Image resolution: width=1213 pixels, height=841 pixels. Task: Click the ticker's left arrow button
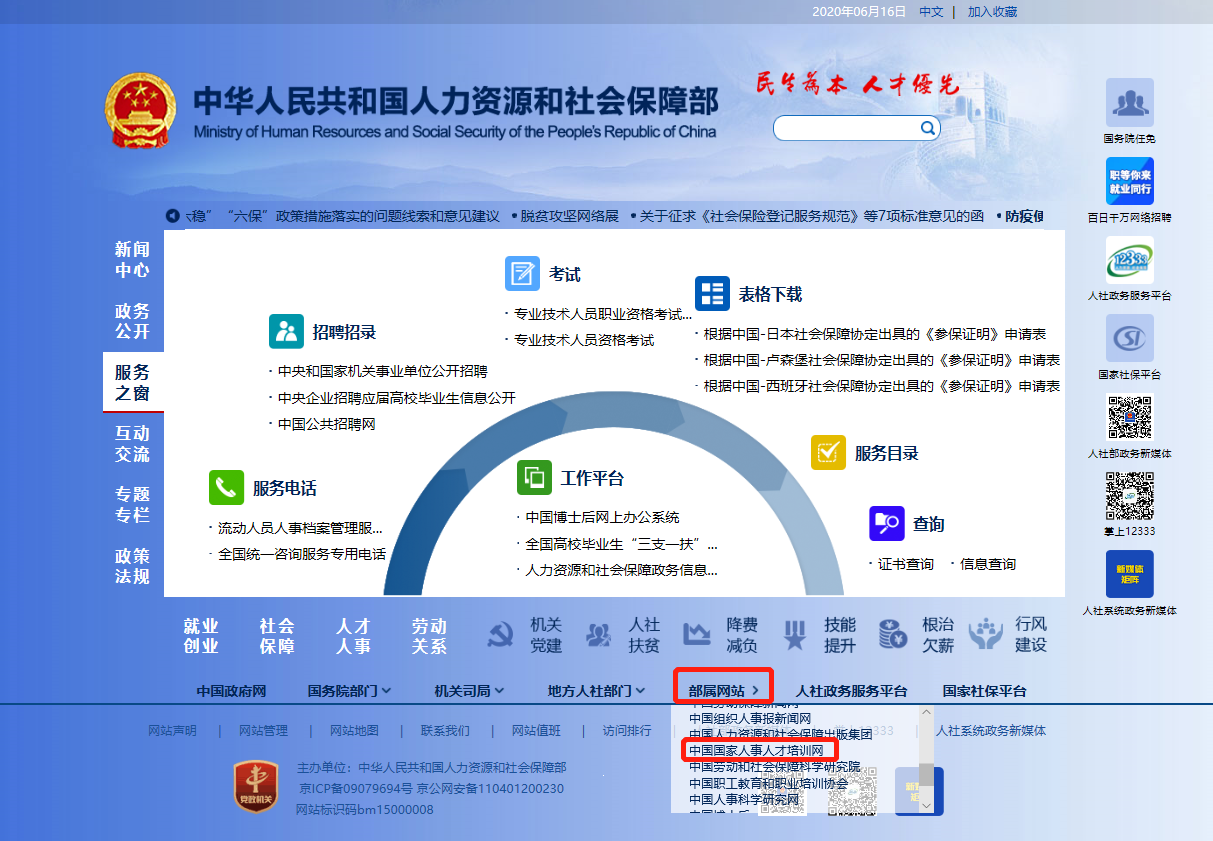[173, 216]
